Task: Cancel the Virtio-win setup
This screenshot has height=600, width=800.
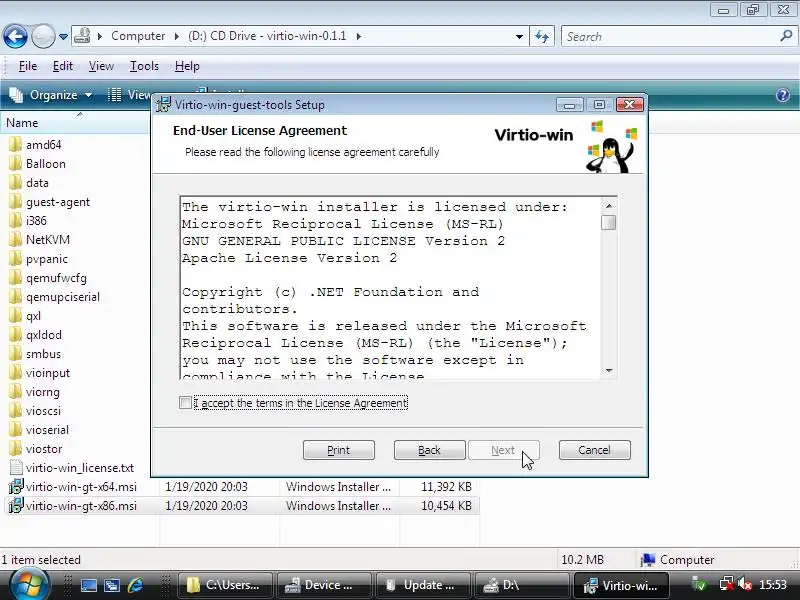Action: [594, 450]
